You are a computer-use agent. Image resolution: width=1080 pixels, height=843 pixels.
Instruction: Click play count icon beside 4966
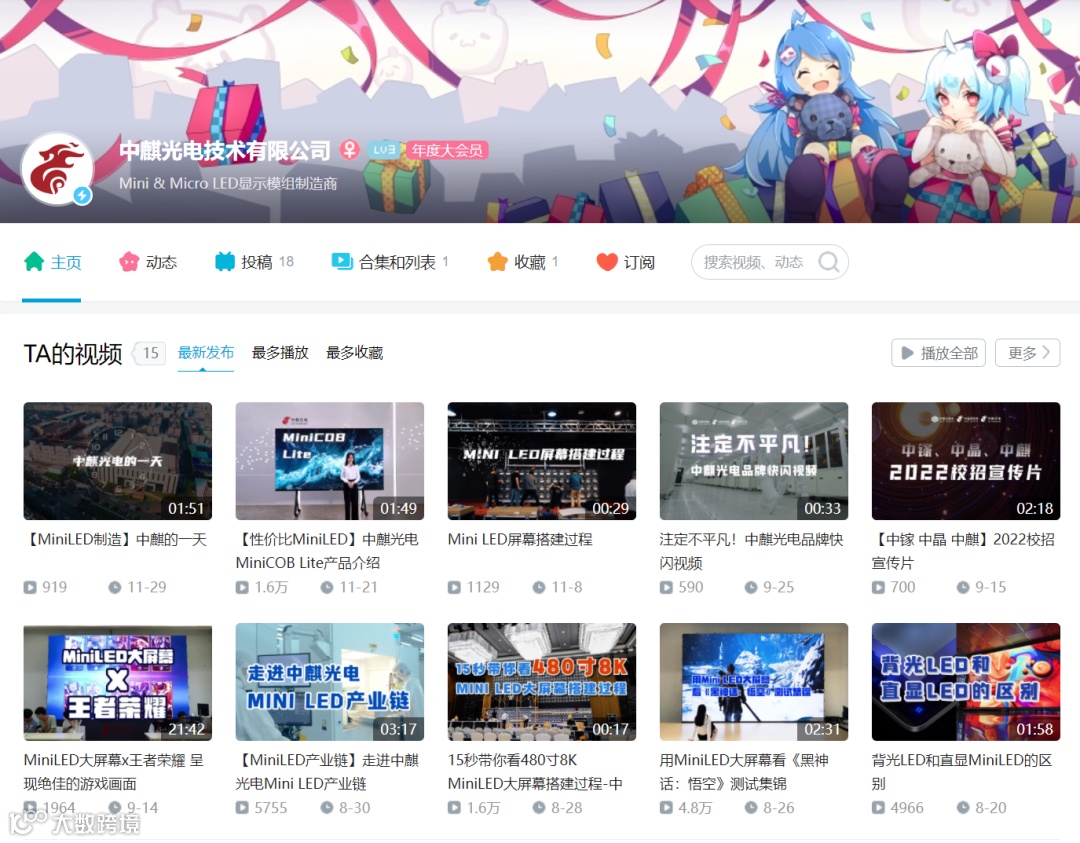click(879, 808)
